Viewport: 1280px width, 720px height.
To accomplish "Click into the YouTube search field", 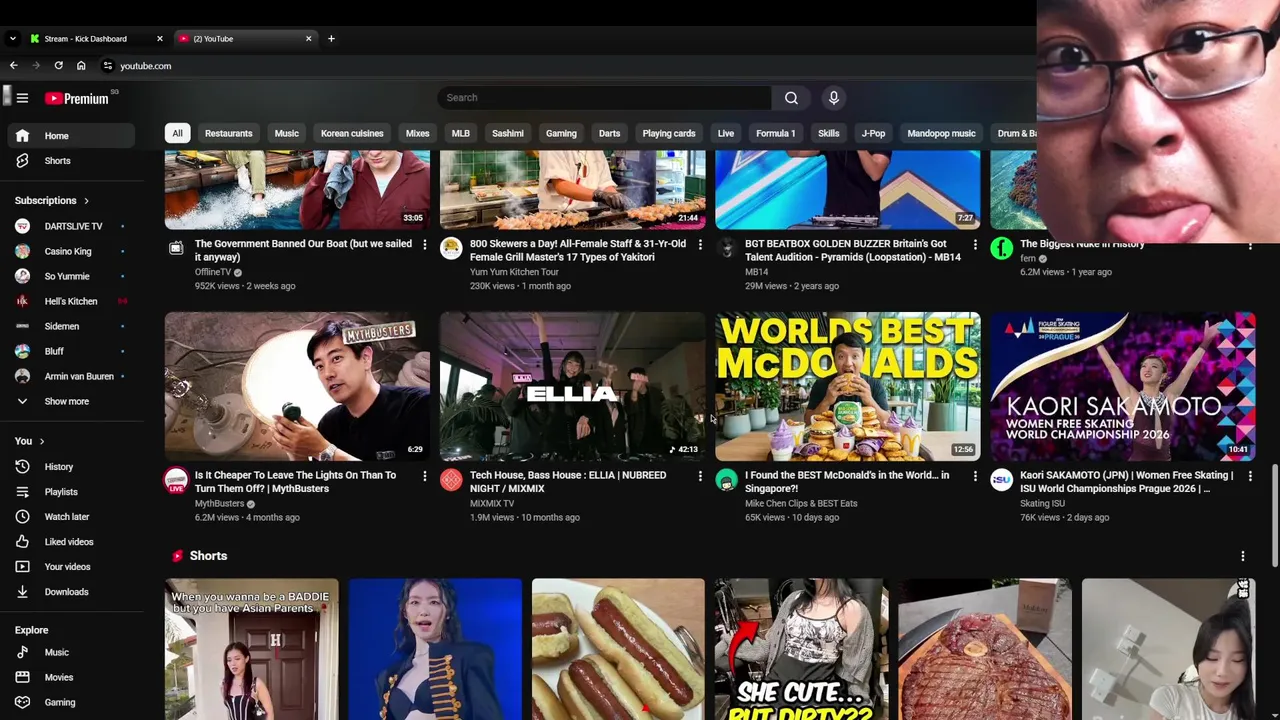I will click(604, 98).
